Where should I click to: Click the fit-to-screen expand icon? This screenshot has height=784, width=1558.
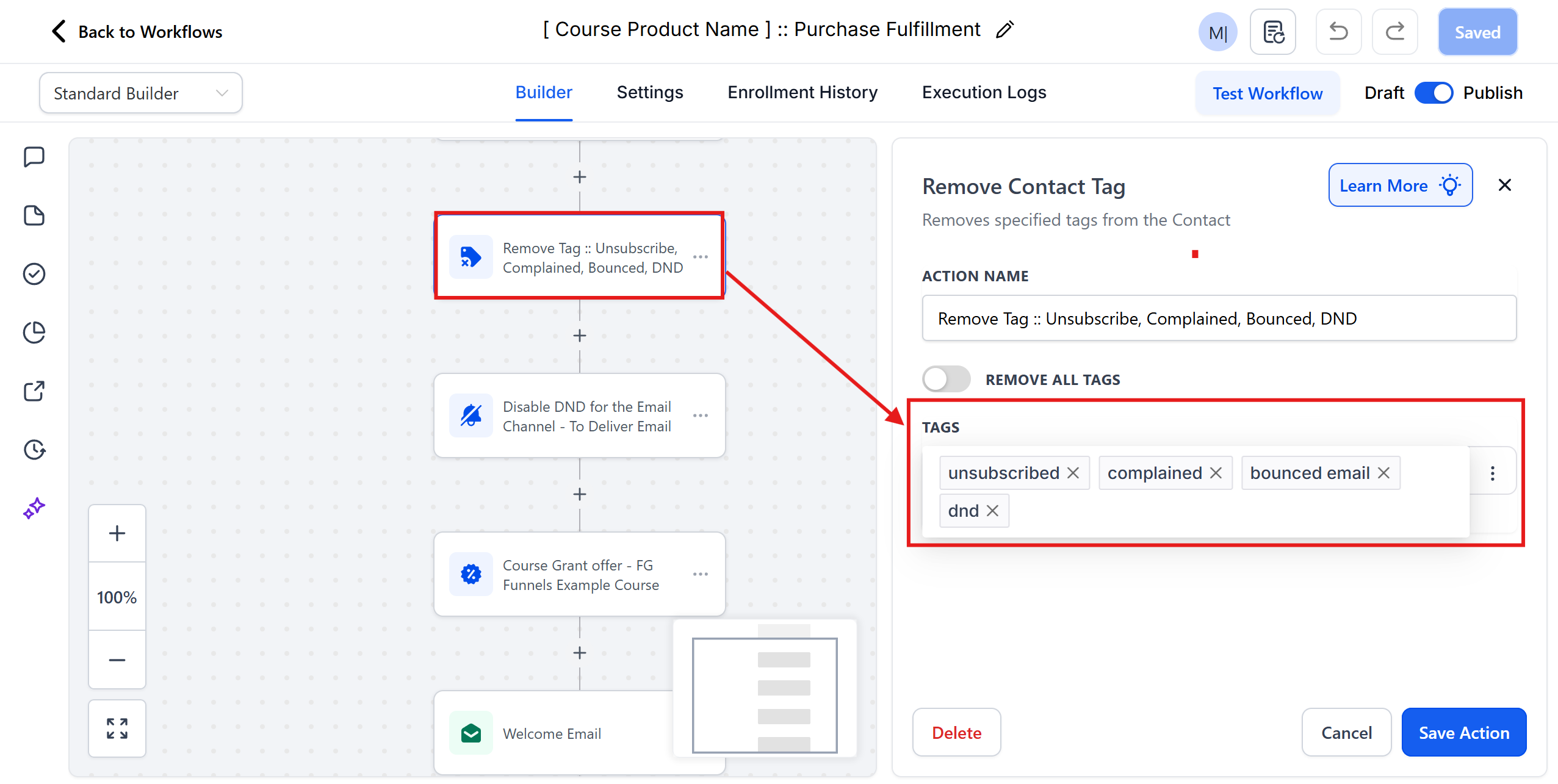tap(117, 728)
